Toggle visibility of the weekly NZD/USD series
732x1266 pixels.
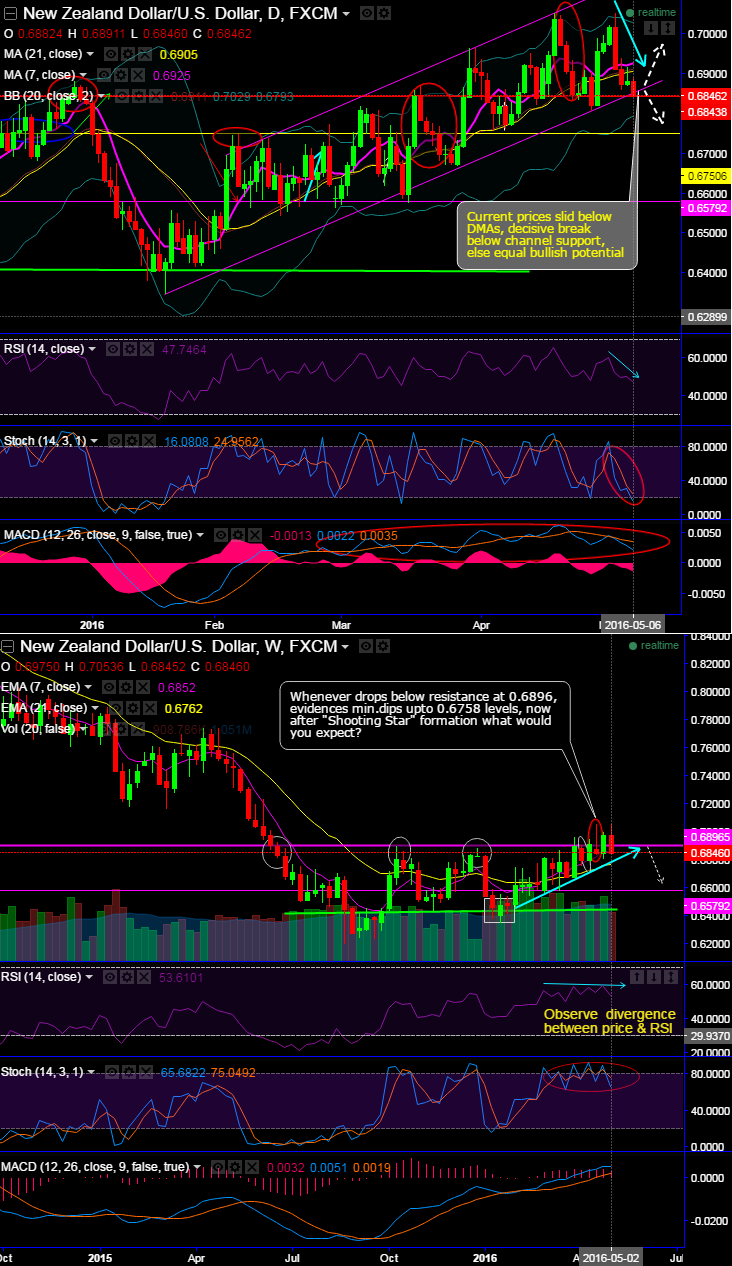pyautogui.click(x=367, y=647)
